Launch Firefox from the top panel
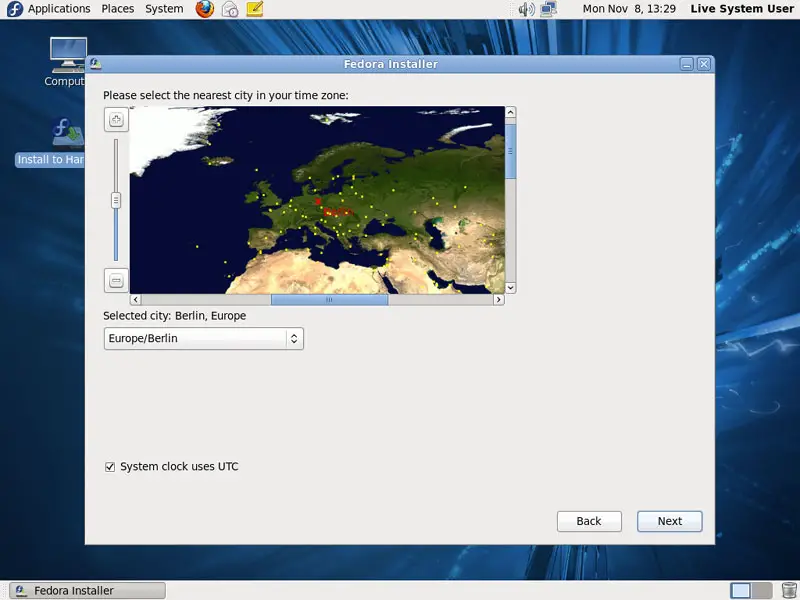Viewport: 800px width, 600px height. (205, 9)
